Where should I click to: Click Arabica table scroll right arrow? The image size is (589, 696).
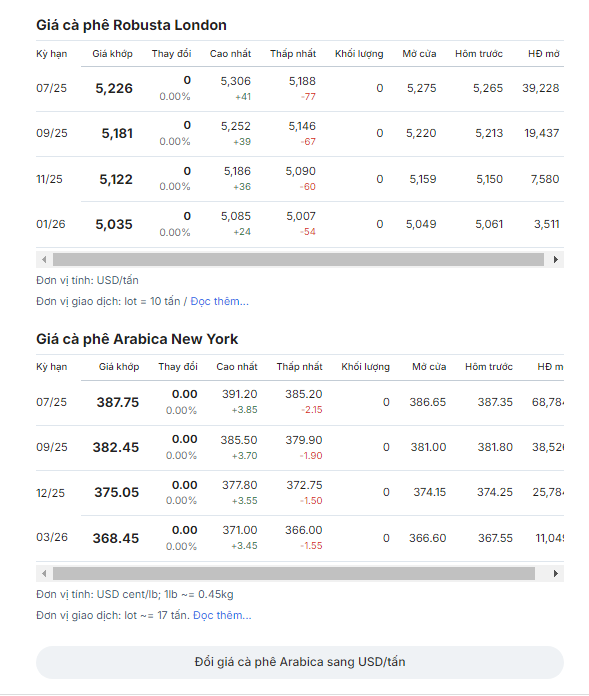tap(556, 573)
